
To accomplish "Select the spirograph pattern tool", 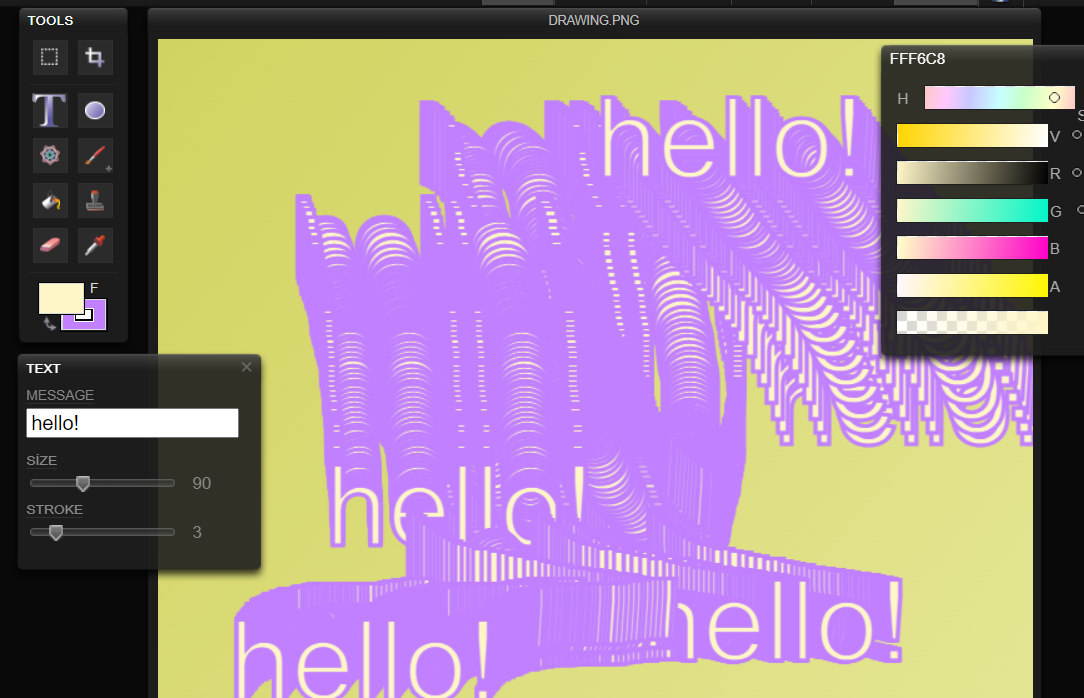I will coord(49,155).
